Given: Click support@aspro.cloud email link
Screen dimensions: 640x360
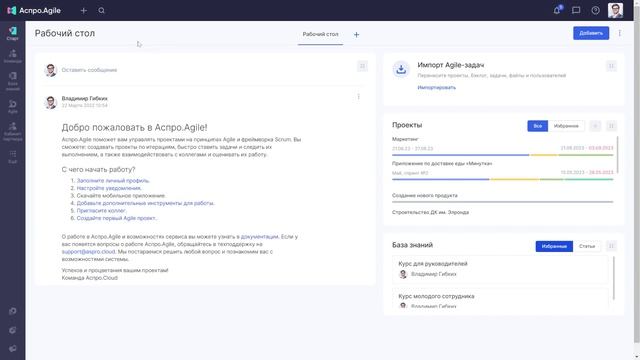Looking at the screenshot, I should point(89,251).
